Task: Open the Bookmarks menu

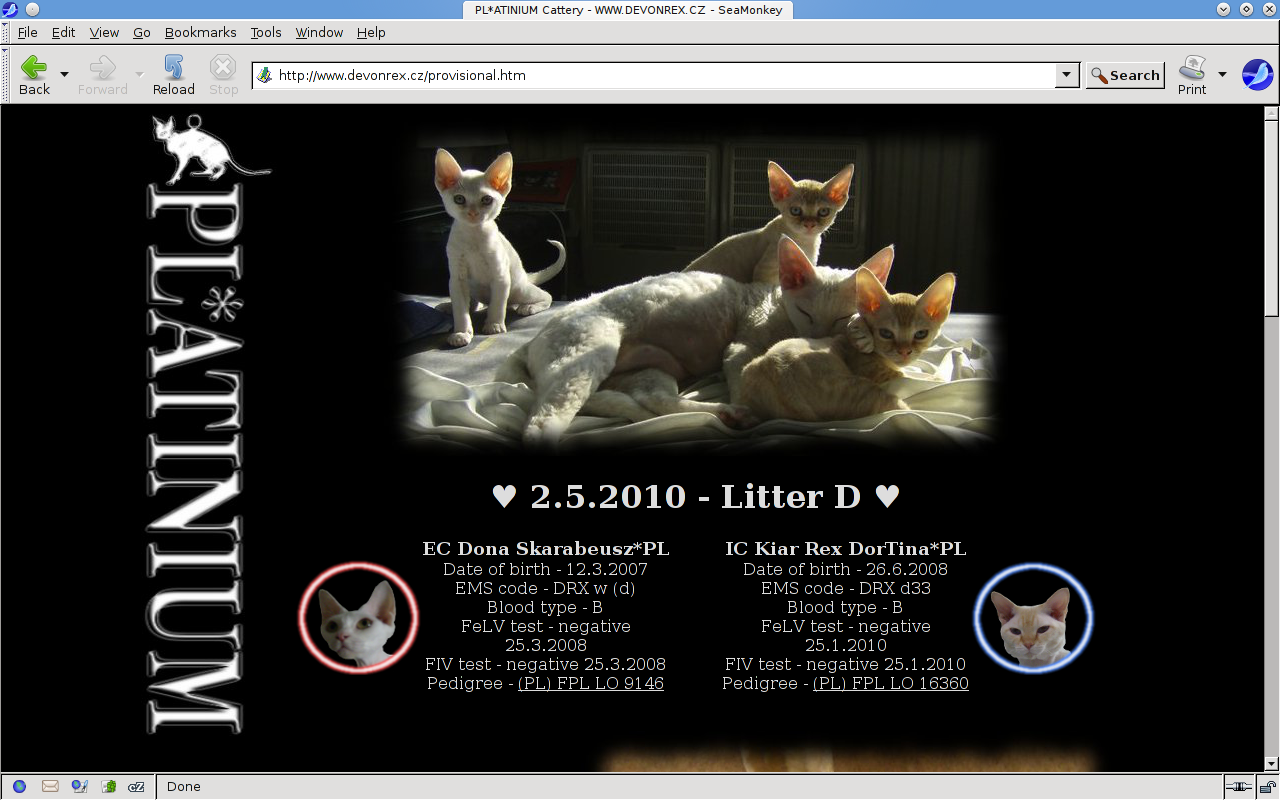Action: [x=201, y=32]
